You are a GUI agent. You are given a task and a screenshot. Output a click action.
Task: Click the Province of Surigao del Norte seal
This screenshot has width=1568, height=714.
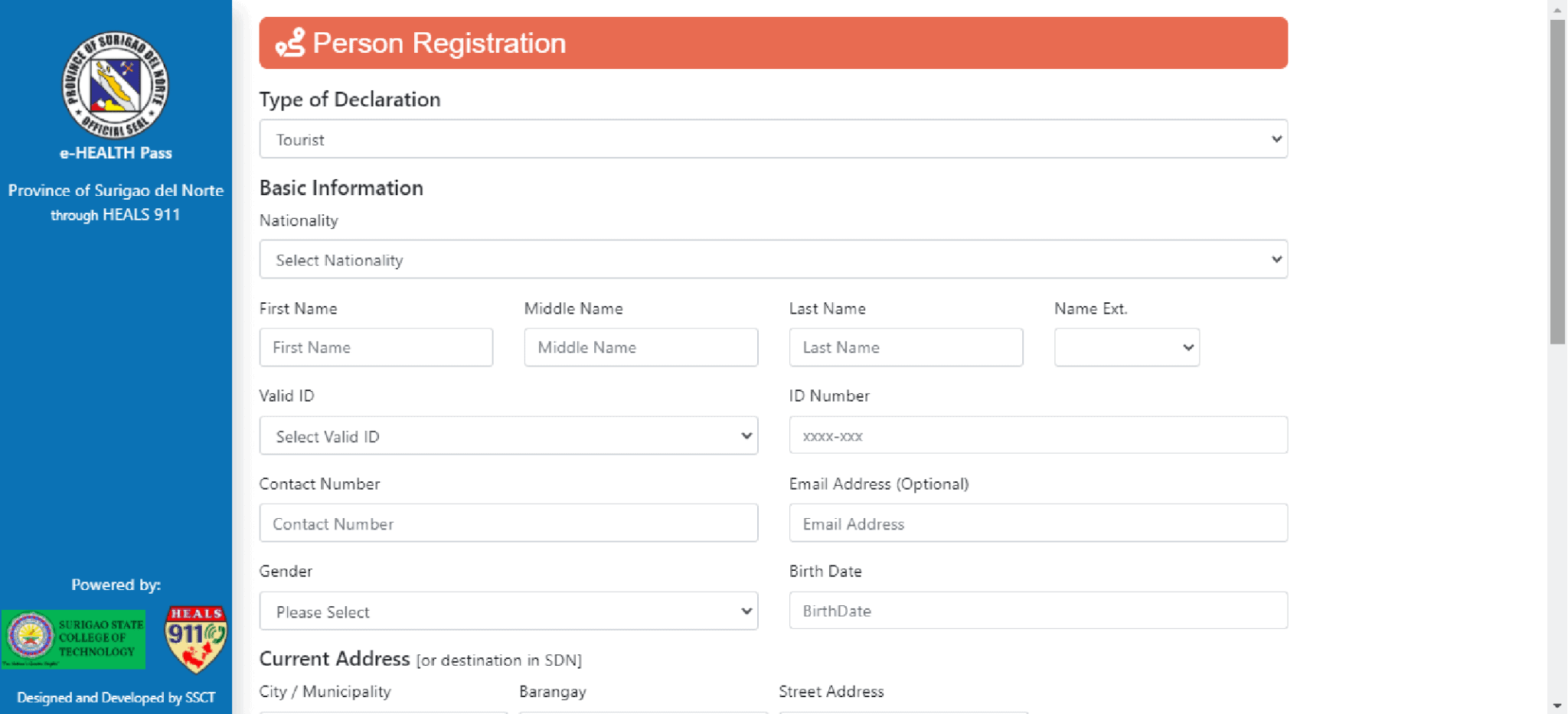coord(116,85)
